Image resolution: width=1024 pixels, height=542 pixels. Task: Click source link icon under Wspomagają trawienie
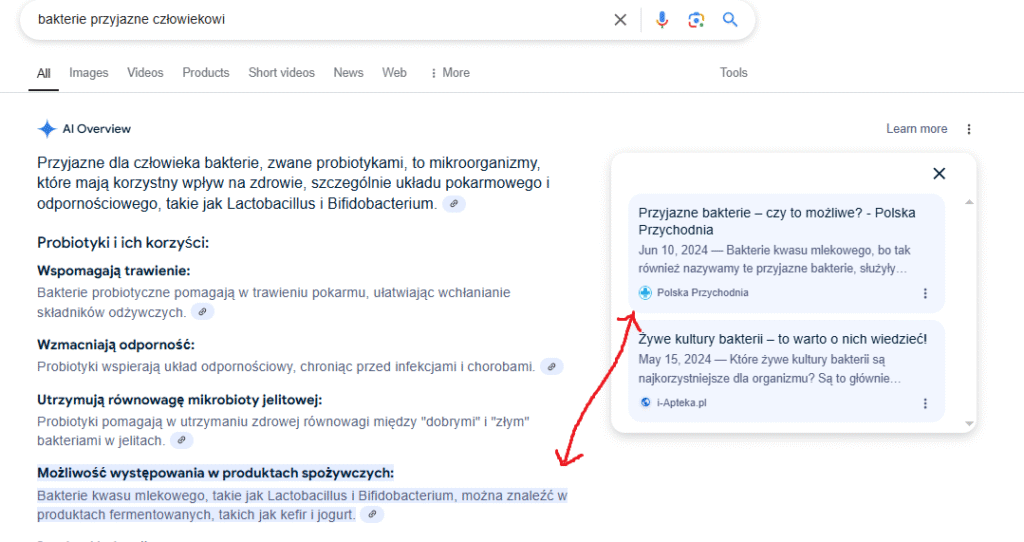click(203, 312)
